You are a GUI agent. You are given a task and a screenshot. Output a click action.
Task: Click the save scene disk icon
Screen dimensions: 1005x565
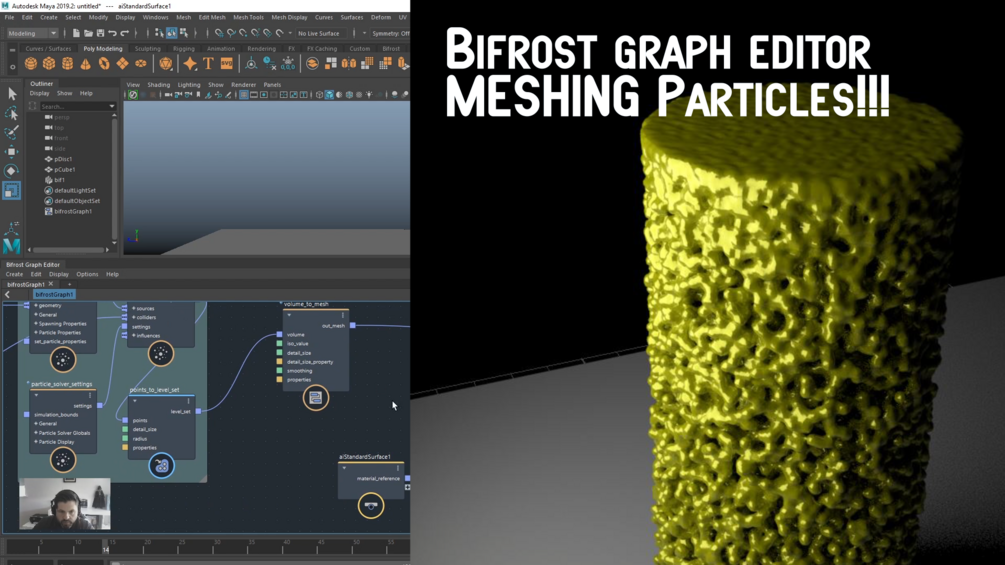(x=101, y=33)
